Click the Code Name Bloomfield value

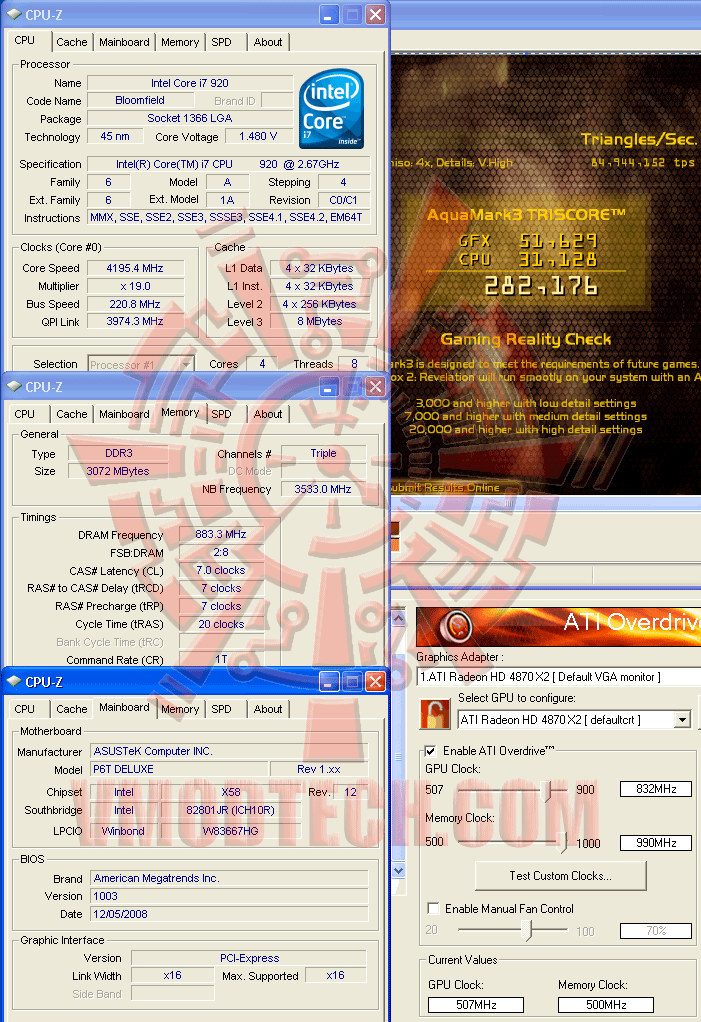(x=141, y=100)
